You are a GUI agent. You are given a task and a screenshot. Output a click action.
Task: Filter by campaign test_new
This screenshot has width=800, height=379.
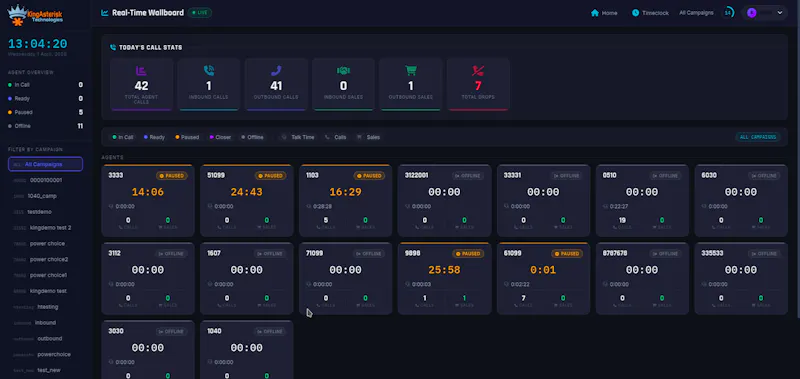[45, 370]
